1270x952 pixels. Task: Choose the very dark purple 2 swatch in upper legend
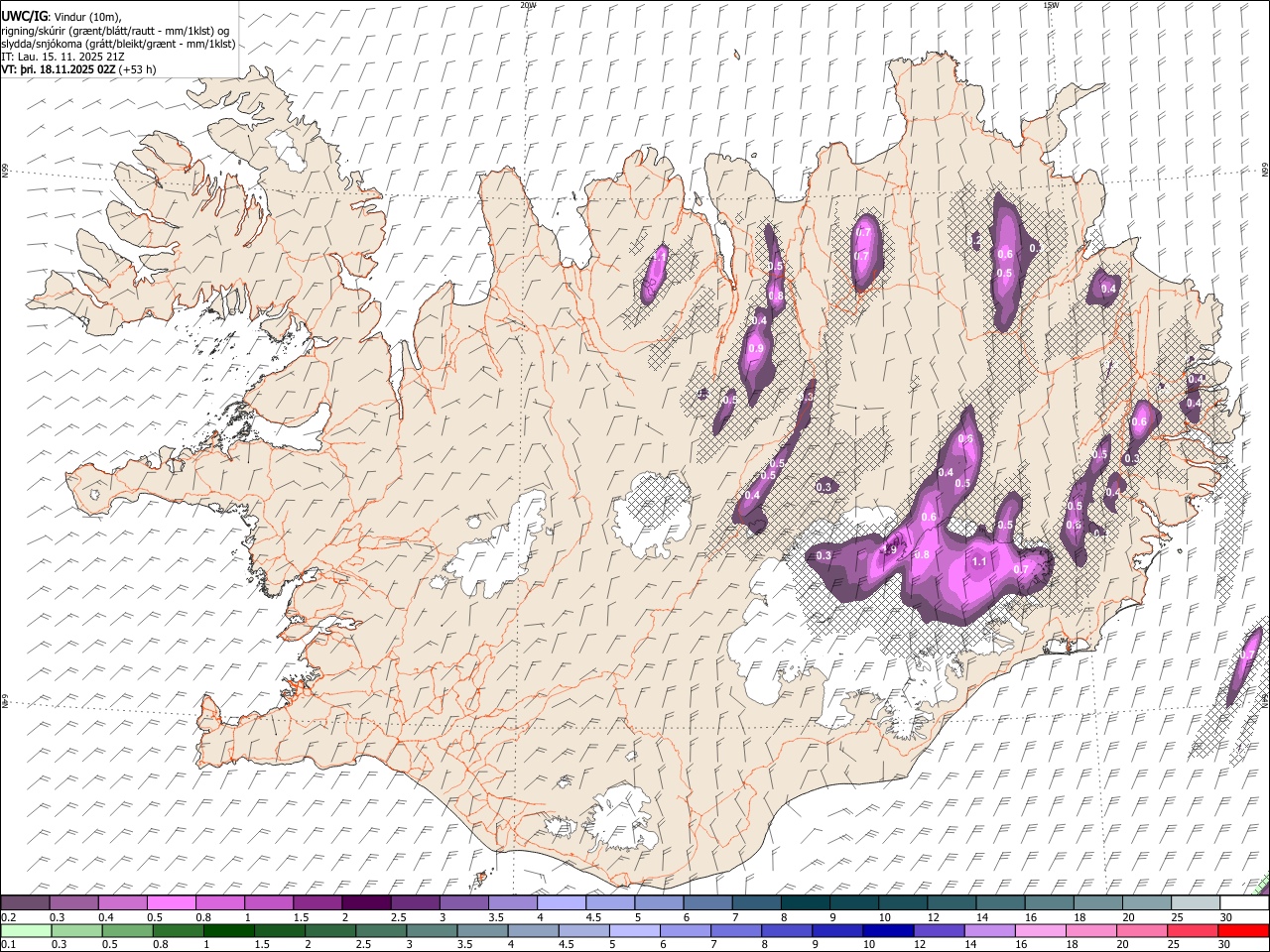coord(366,902)
